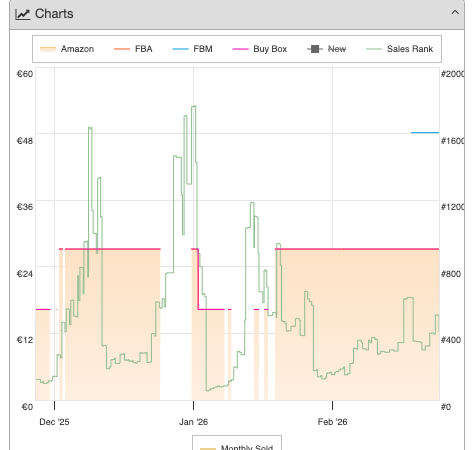The image size is (474, 450).
Task: Click the Amazon orange legend swatch
Action: tap(48, 49)
